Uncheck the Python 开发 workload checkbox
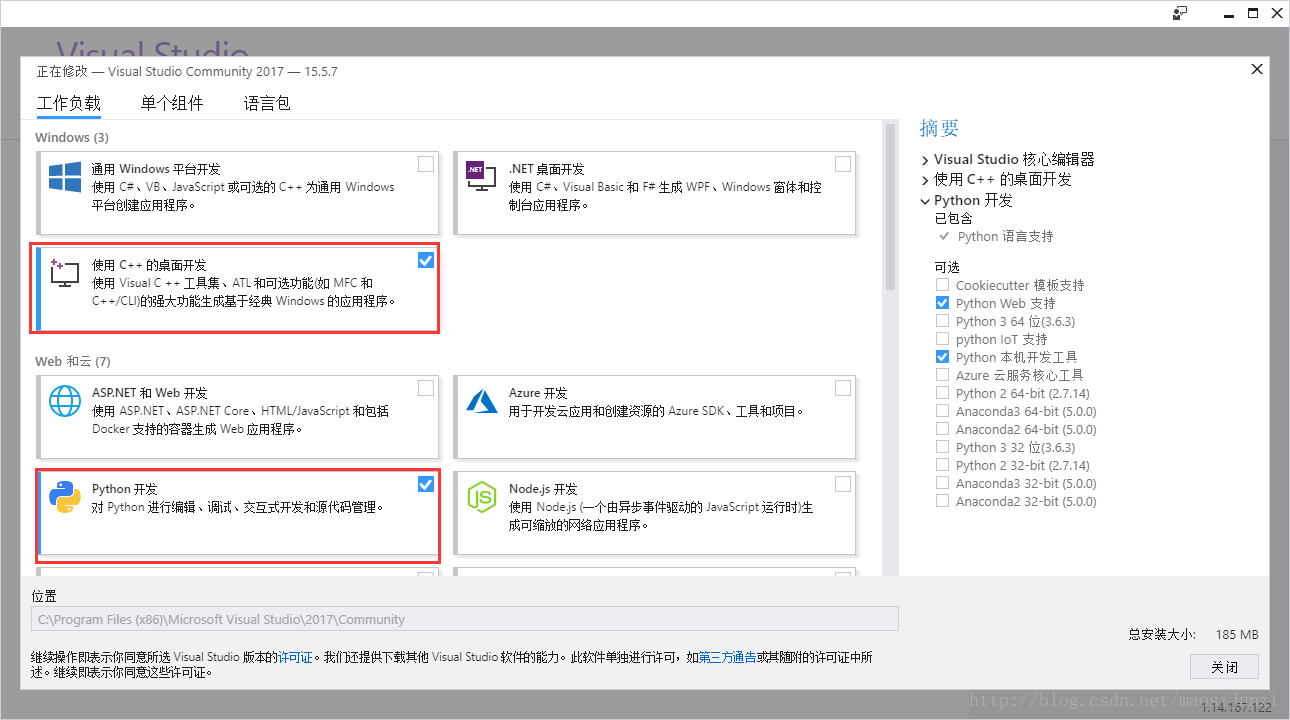The width and height of the screenshot is (1290, 720). 426,484
